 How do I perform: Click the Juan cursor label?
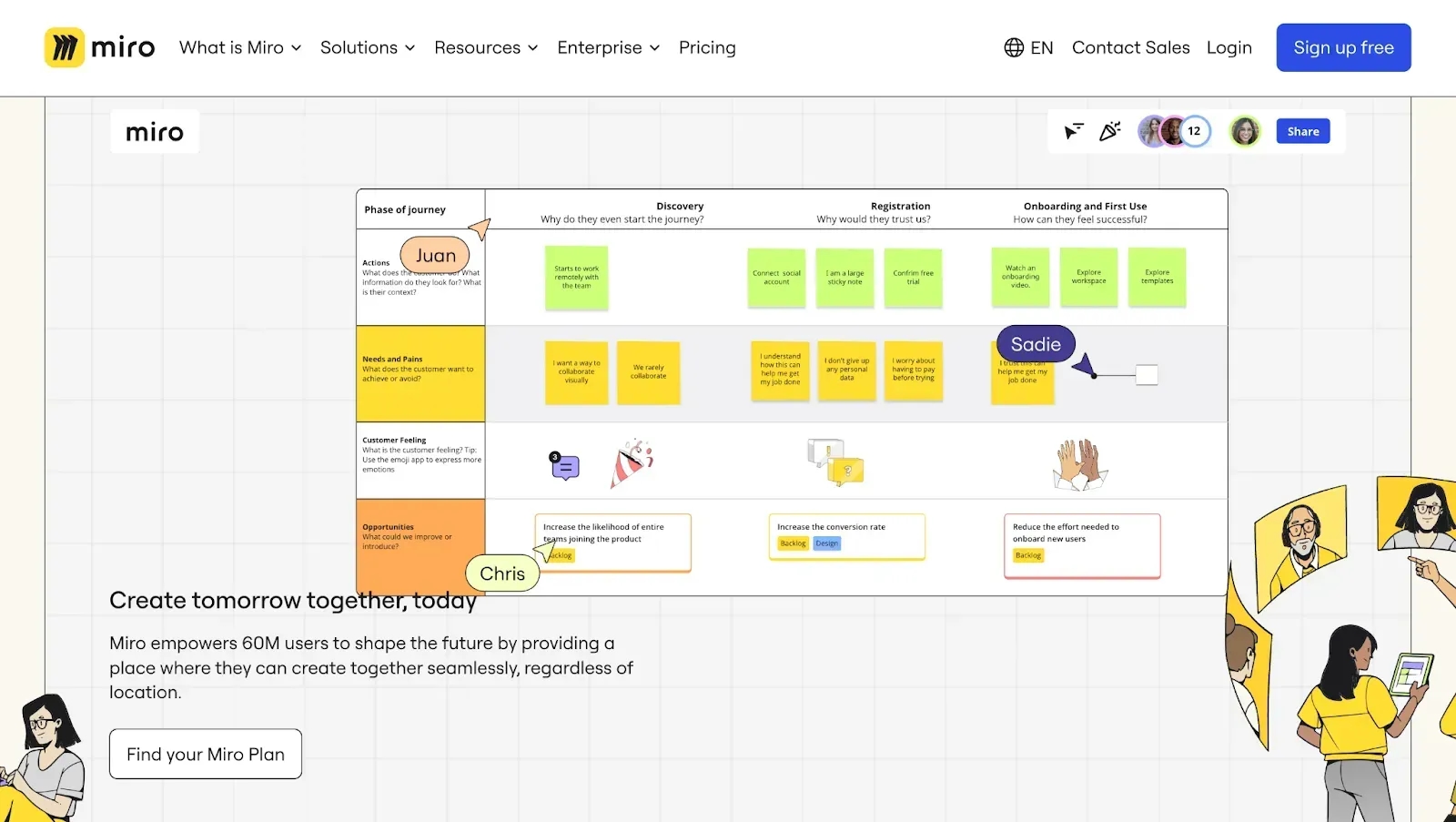[x=435, y=256]
